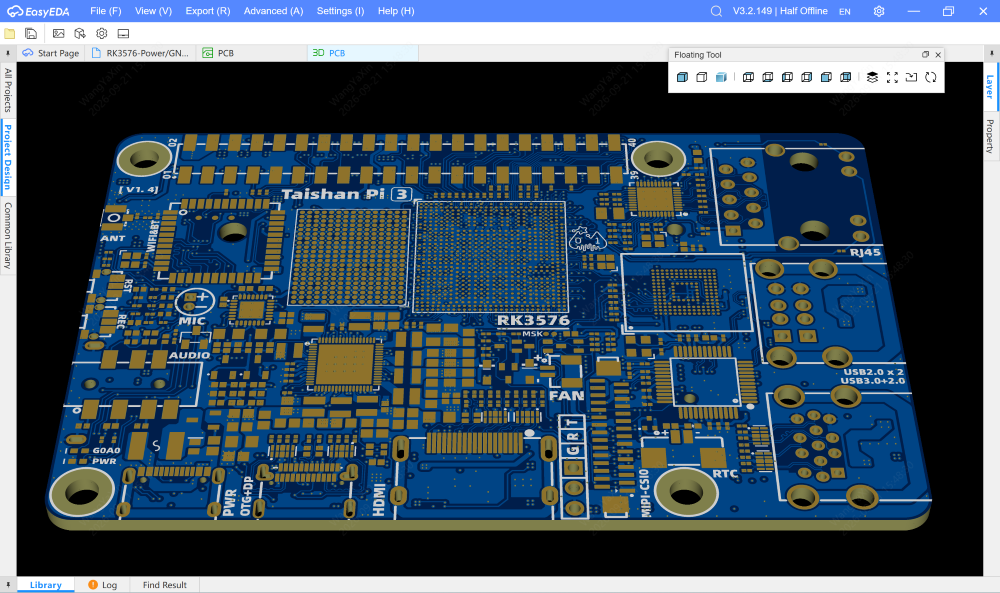Click the USB2.0 x 2 silkscreen label
Viewport: 1000px width, 593px height.
pyautogui.click(x=873, y=372)
